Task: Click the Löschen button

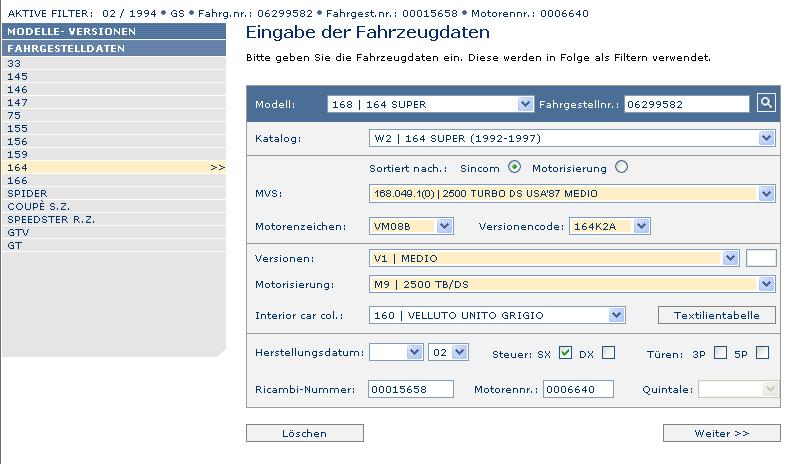Action: [304, 434]
